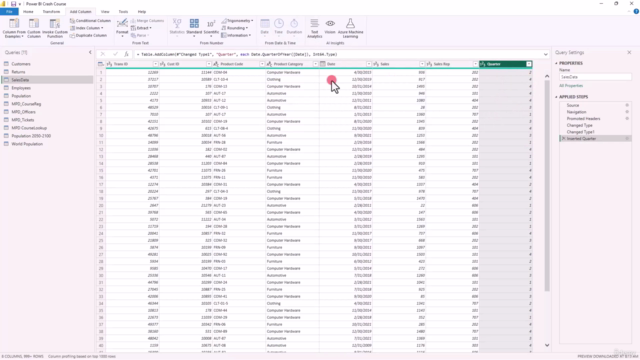Open Quarter column filter dropdown

tap(529, 64)
